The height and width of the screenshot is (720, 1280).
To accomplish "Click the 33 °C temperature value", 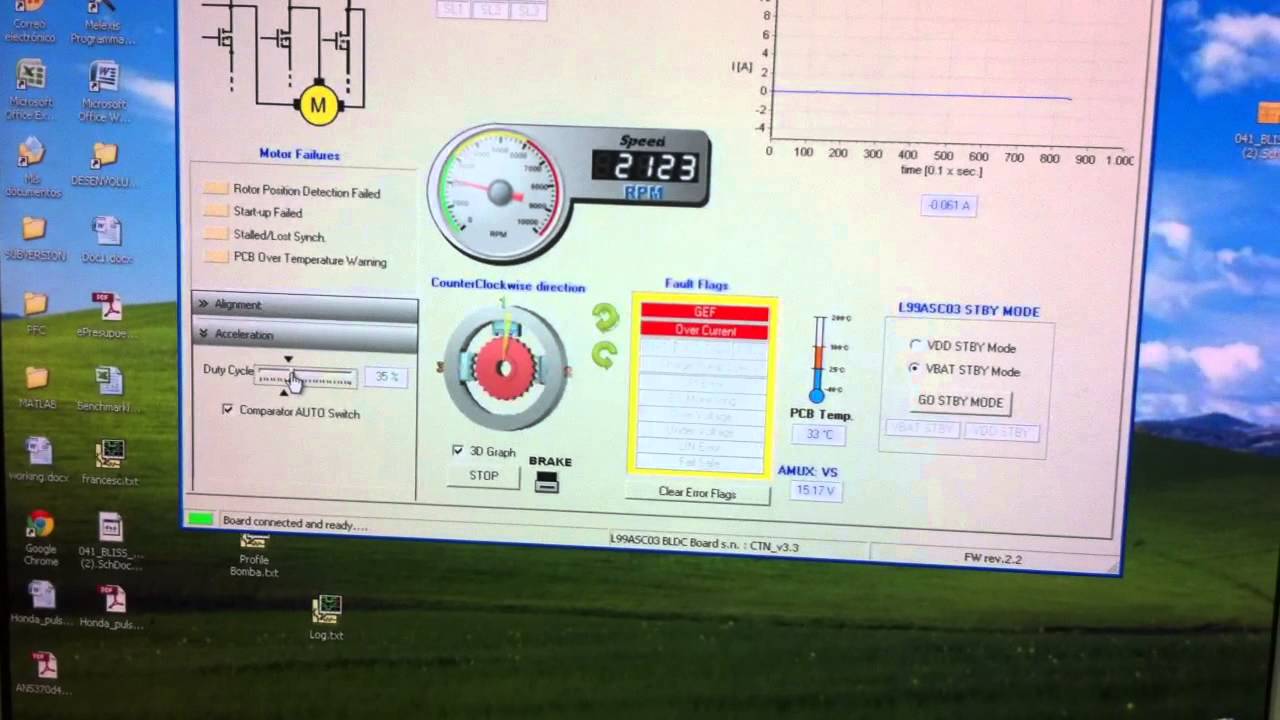I will pyautogui.click(x=820, y=434).
